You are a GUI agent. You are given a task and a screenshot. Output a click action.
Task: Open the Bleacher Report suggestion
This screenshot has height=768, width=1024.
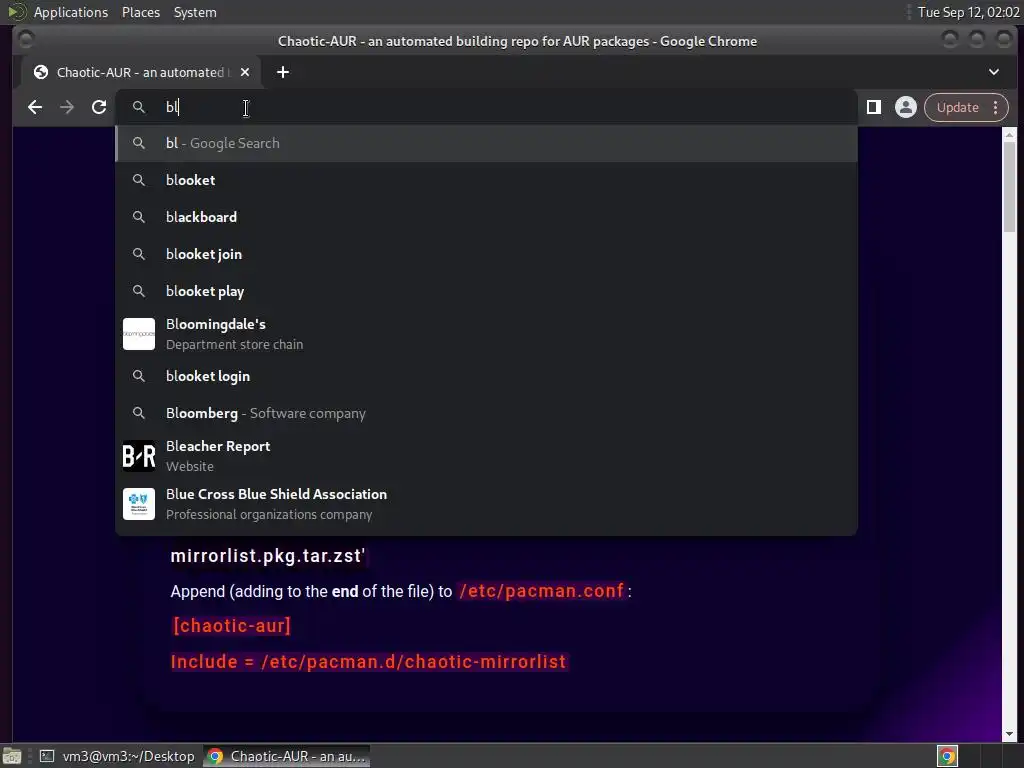487,456
